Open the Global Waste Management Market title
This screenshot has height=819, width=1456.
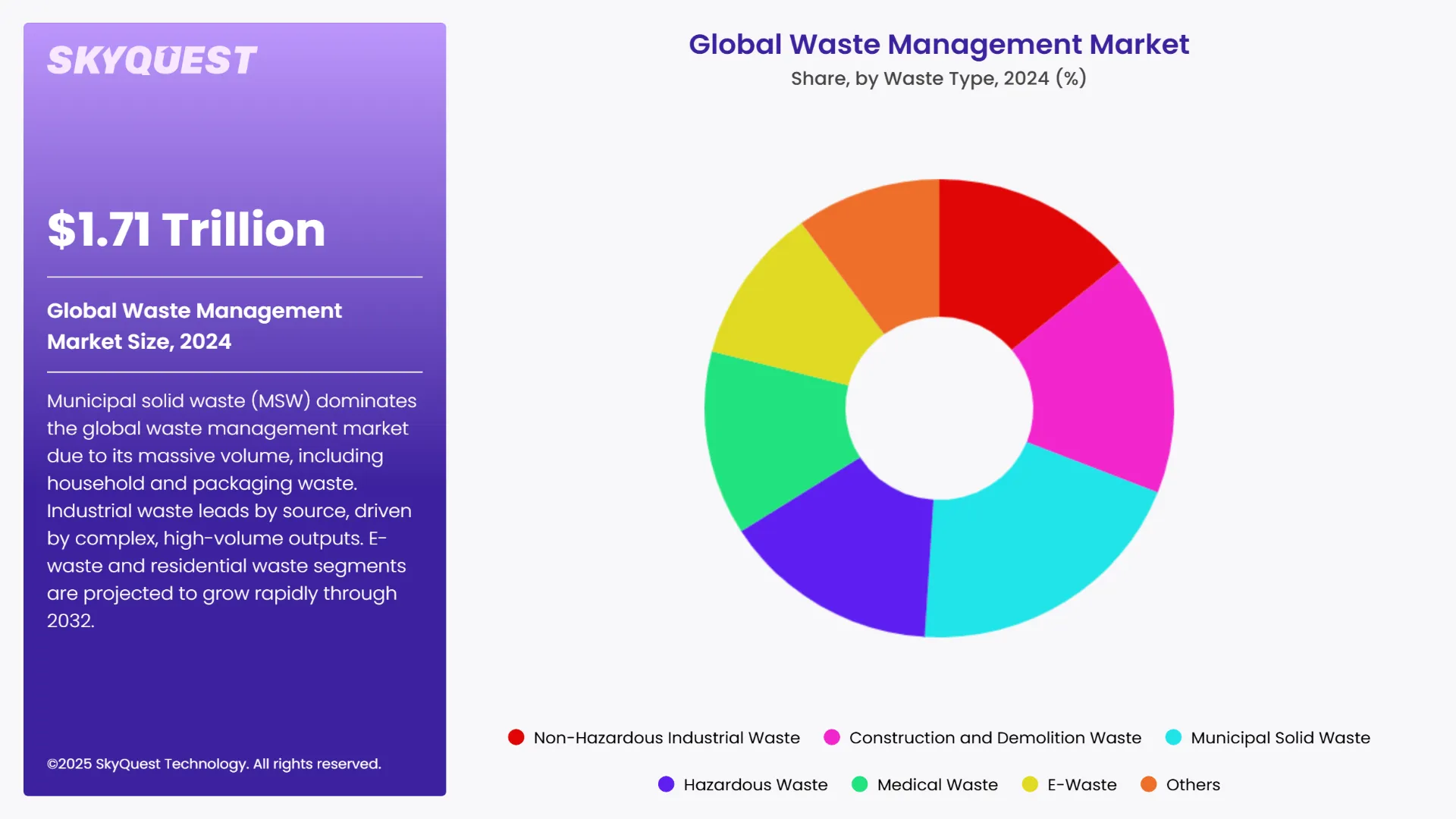coord(939,45)
